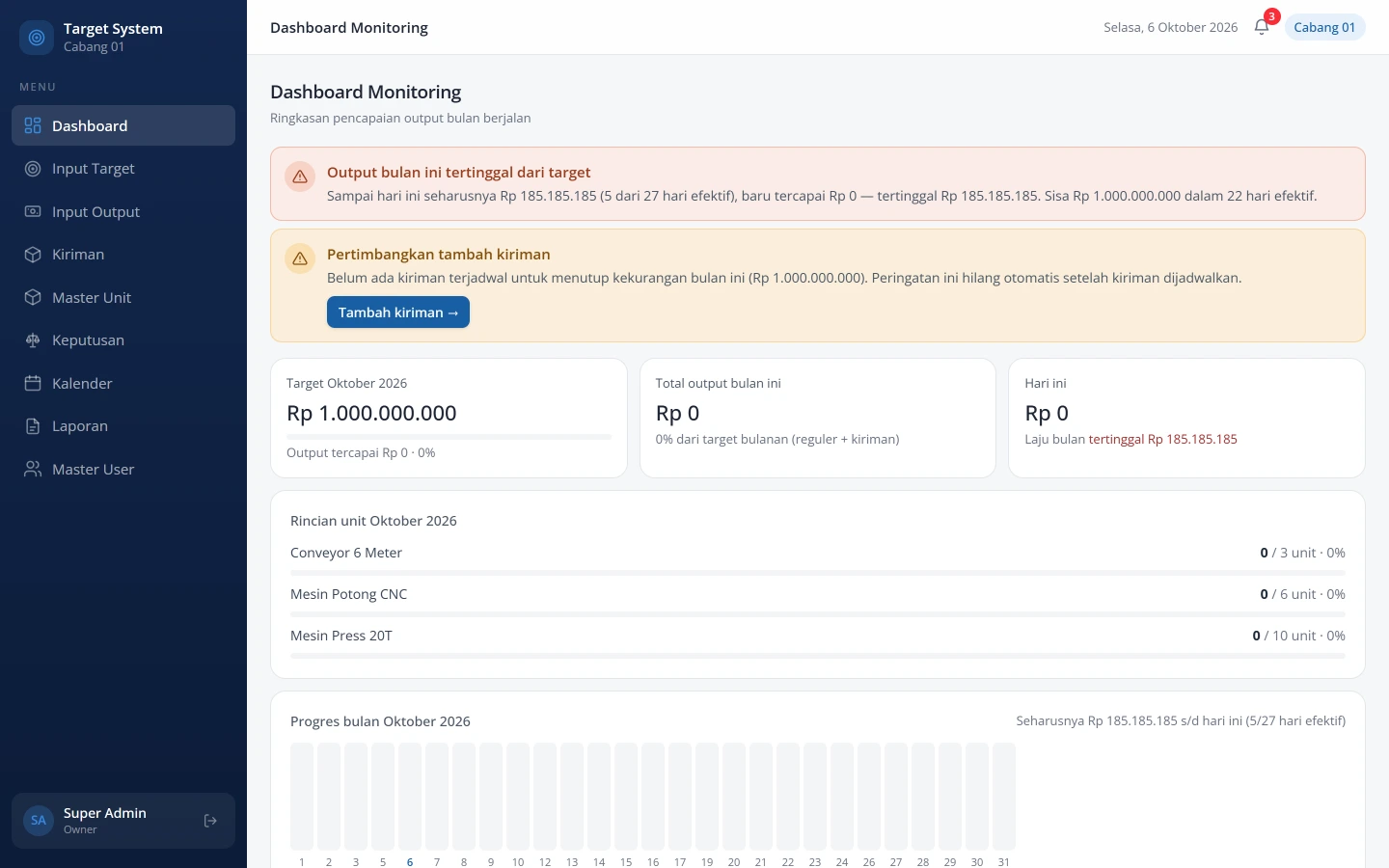
Task: Click the Master Unit box icon
Action: pos(33,297)
